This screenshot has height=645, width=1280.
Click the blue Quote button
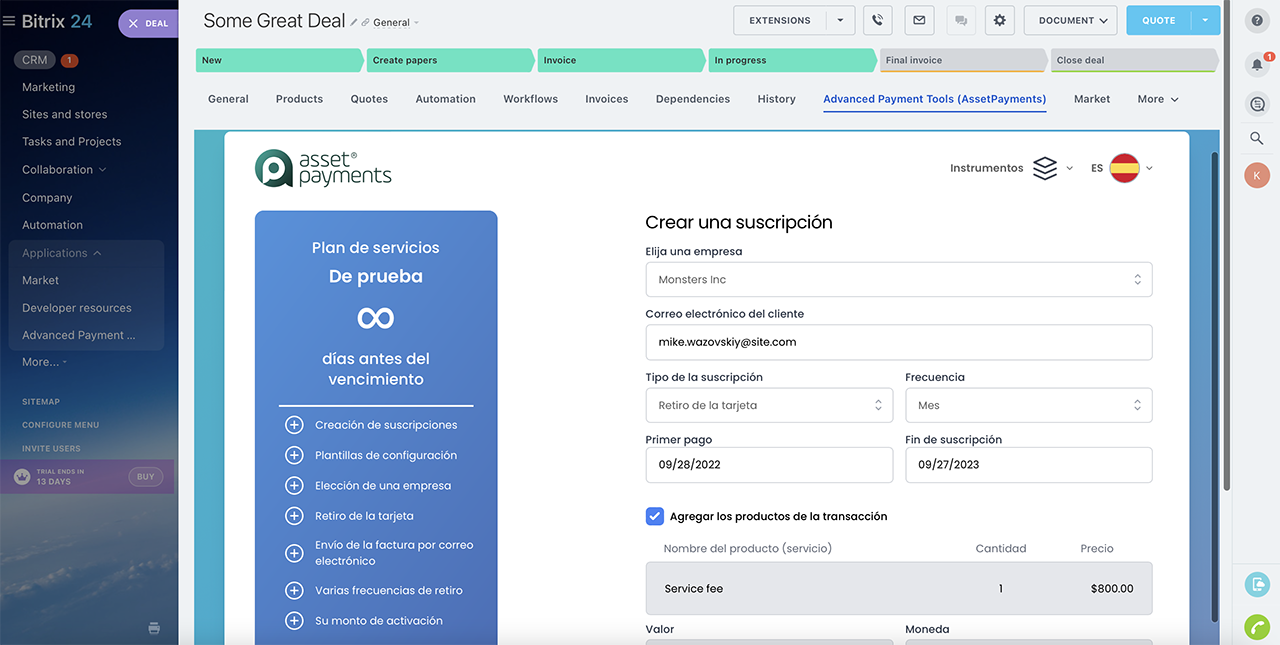(x=1158, y=20)
